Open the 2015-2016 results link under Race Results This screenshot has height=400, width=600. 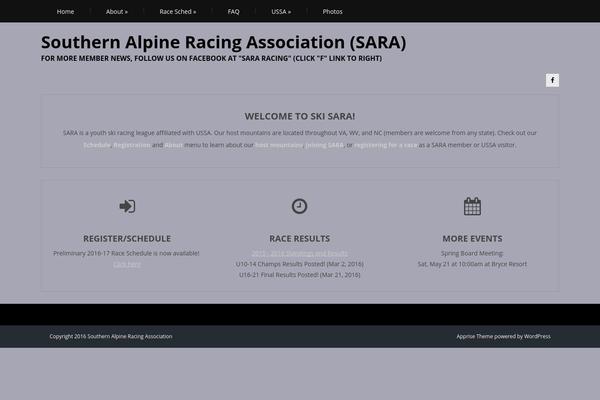(300, 253)
